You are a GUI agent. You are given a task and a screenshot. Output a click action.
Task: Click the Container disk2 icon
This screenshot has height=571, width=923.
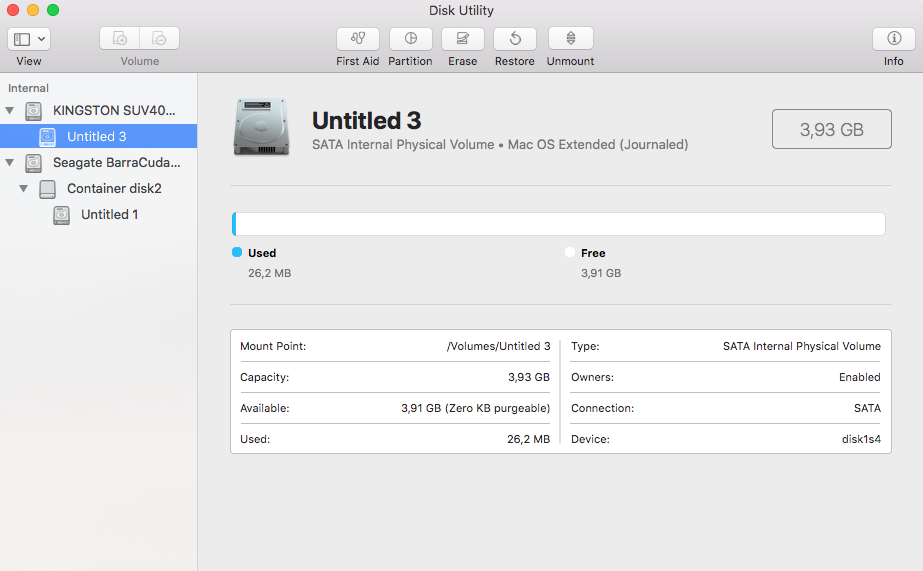[47, 189]
